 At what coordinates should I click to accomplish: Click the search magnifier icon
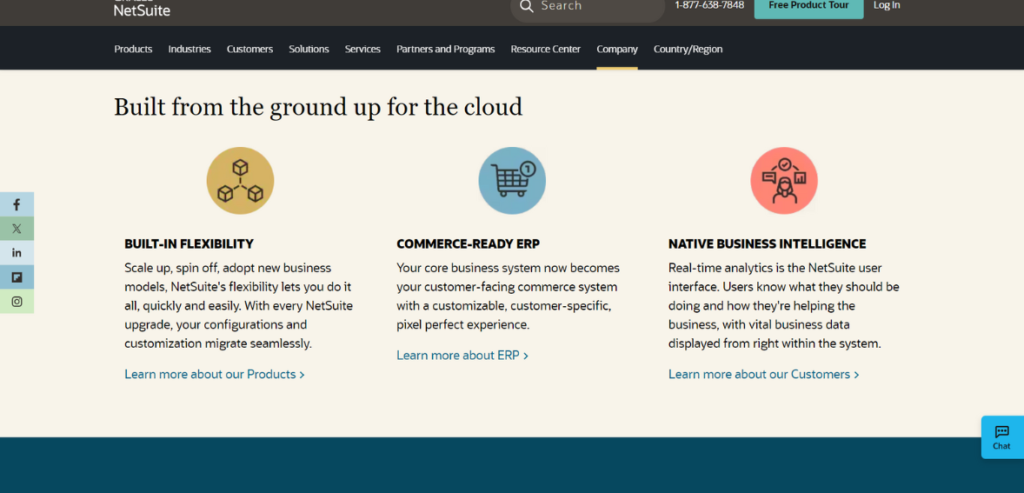(526, 6)
